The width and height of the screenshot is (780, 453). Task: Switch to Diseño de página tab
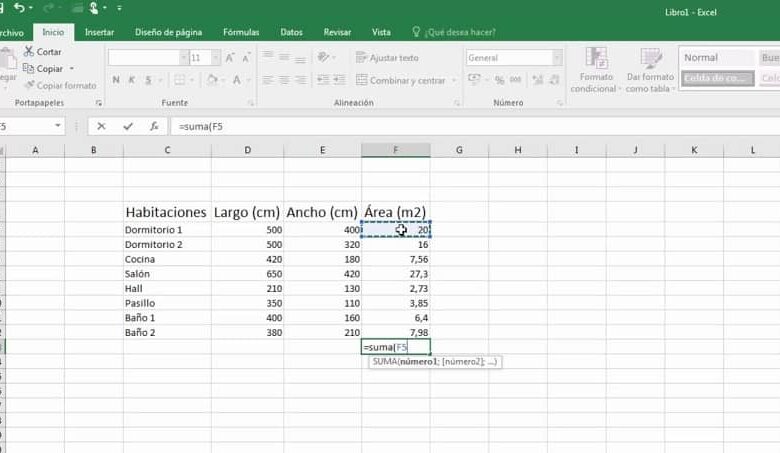point(168,32)
